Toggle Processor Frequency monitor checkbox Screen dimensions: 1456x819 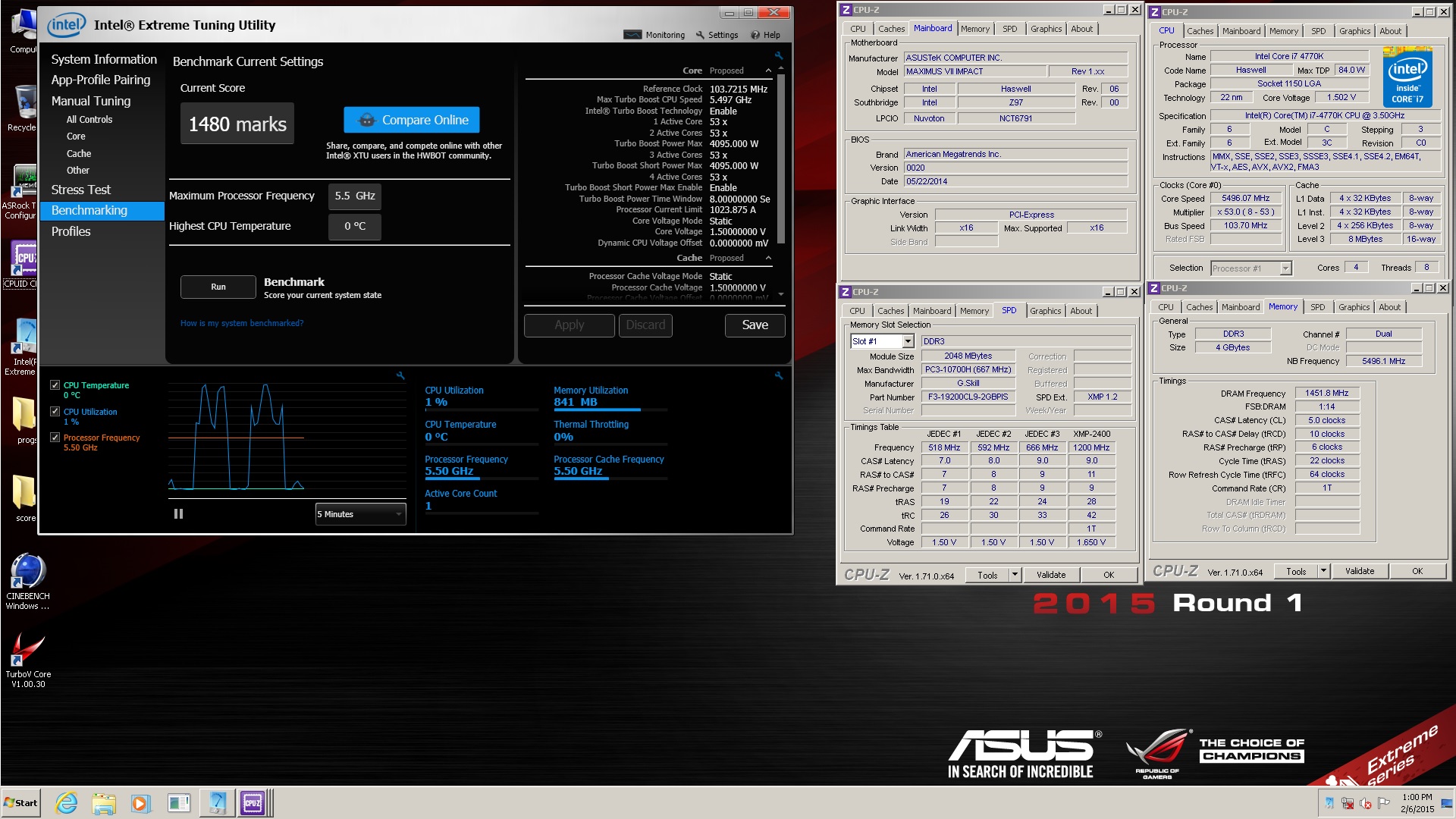tap(55, 438)
